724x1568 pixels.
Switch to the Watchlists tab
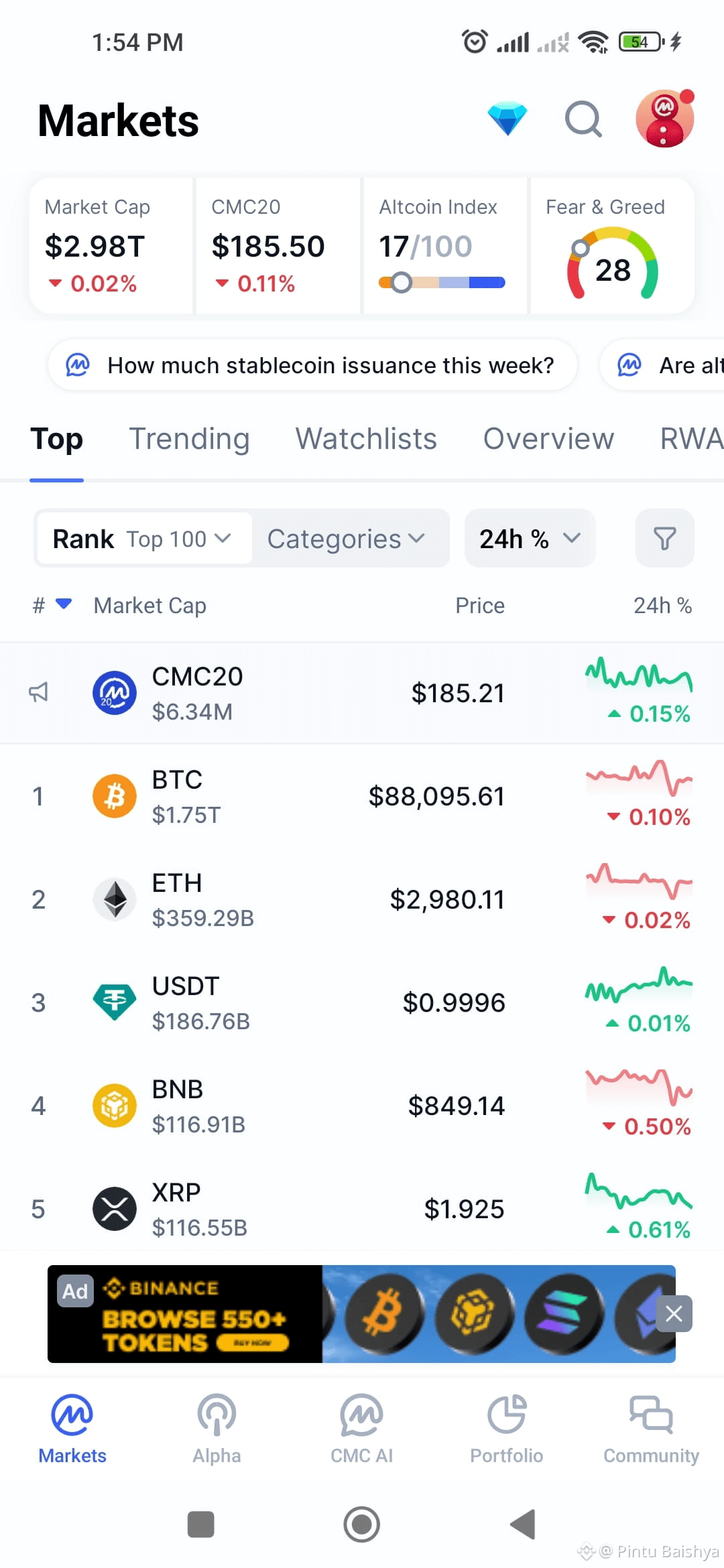click(366, 439)
